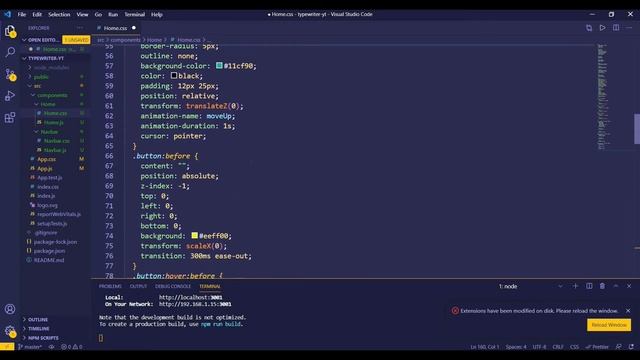Collapse the Navbar folder in tree
This screenshot has width=640, height=360.
tap(49, 132)
